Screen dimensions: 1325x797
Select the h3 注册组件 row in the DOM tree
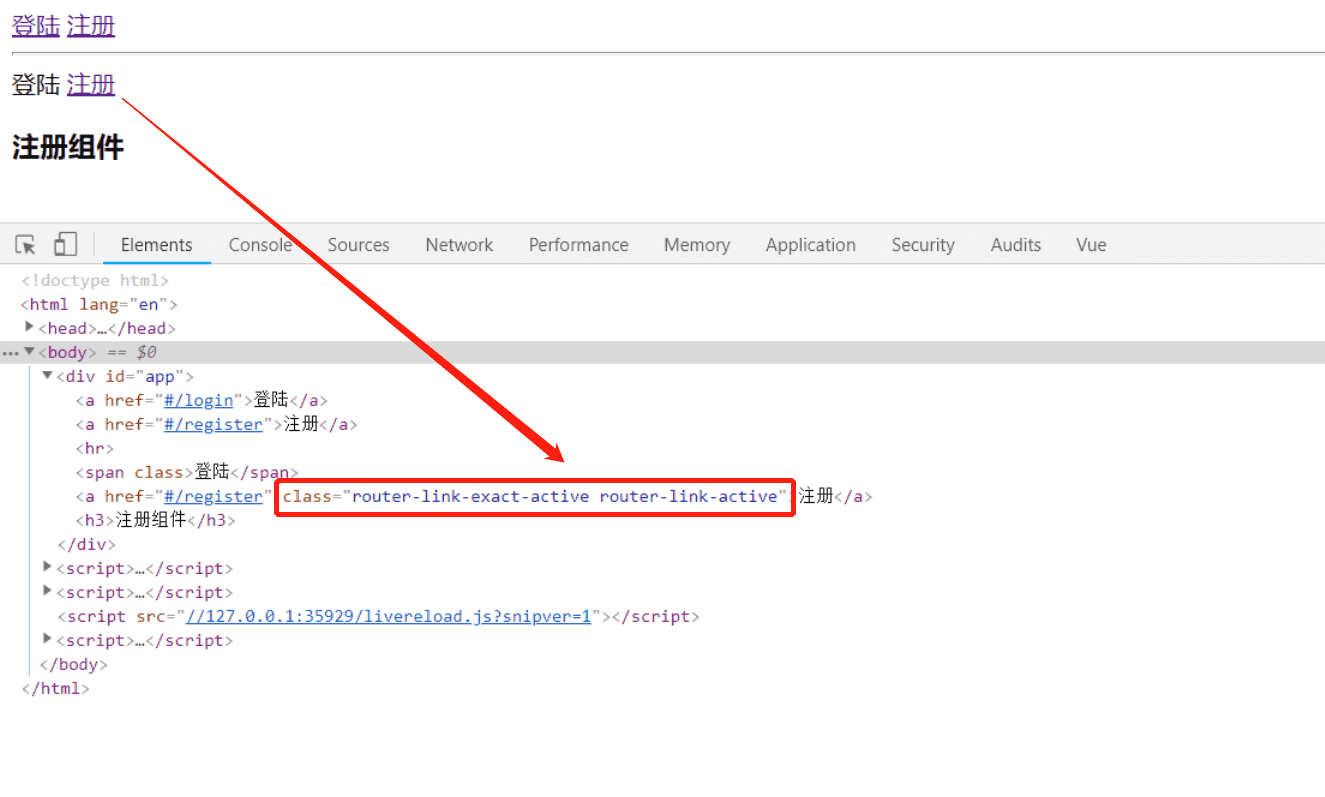[x=156, y=520]
